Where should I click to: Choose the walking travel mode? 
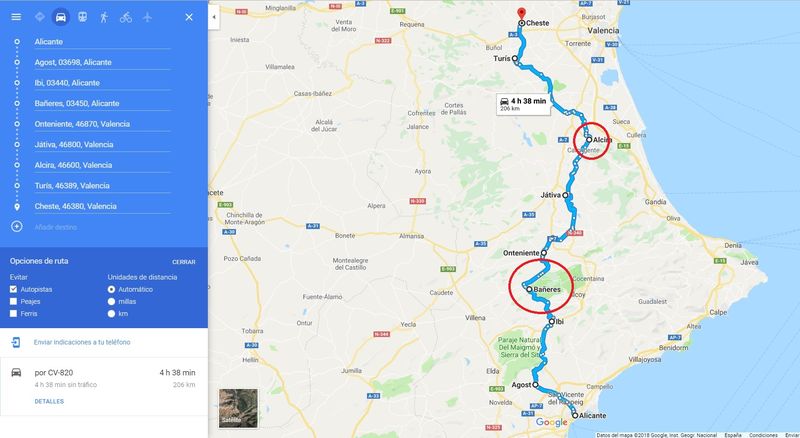[104, 17]
